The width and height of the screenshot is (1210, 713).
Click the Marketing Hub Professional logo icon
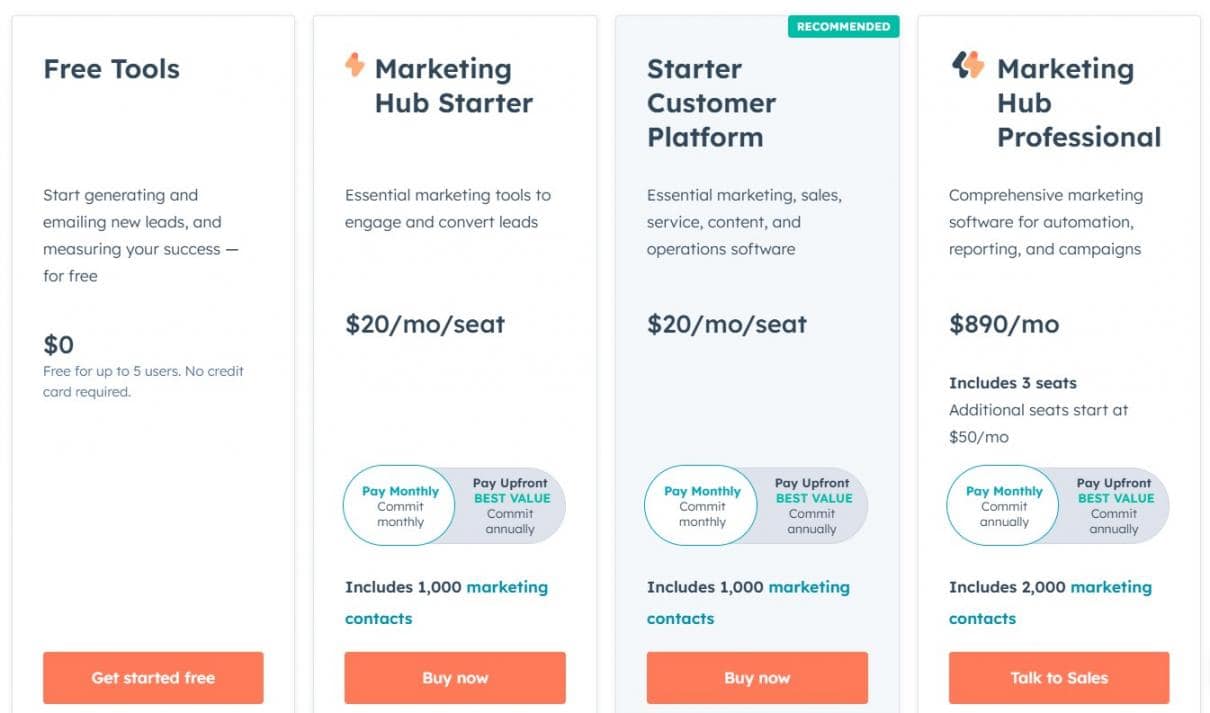(967, 66)
